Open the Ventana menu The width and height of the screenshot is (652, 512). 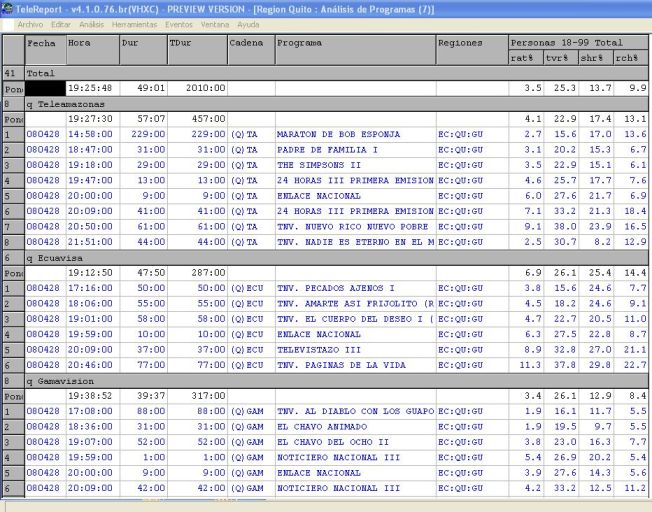[215, 25]
